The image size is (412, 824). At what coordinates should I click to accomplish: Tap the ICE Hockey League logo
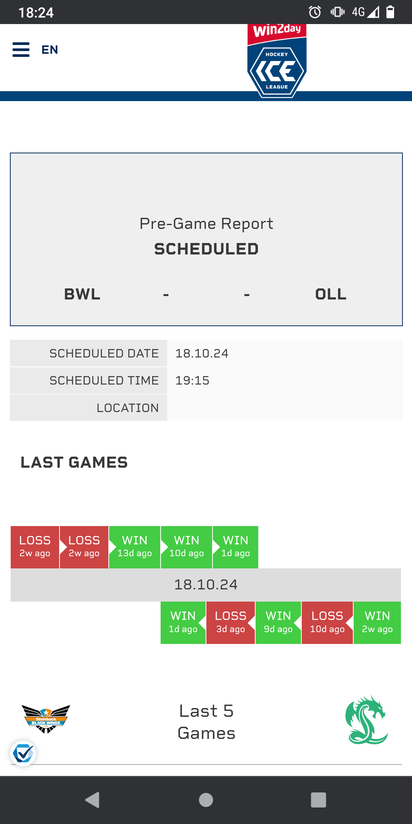tap(277, 61)
